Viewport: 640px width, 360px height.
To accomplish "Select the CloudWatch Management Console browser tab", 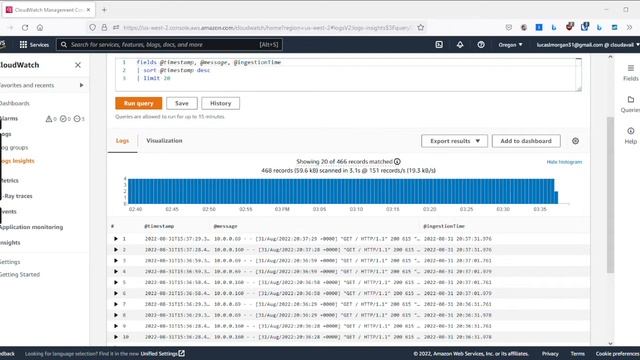I will [48, 9].
